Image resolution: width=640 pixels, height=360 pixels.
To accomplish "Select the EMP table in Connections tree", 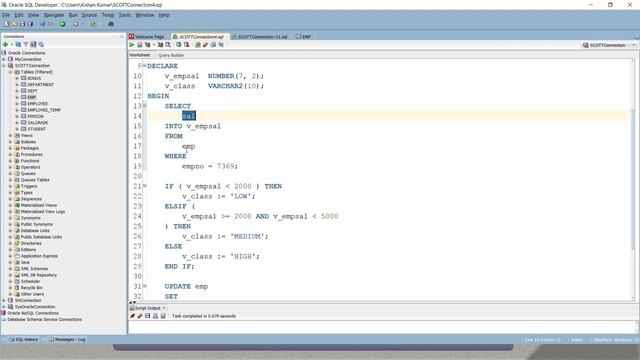I will tap(32, 98).
